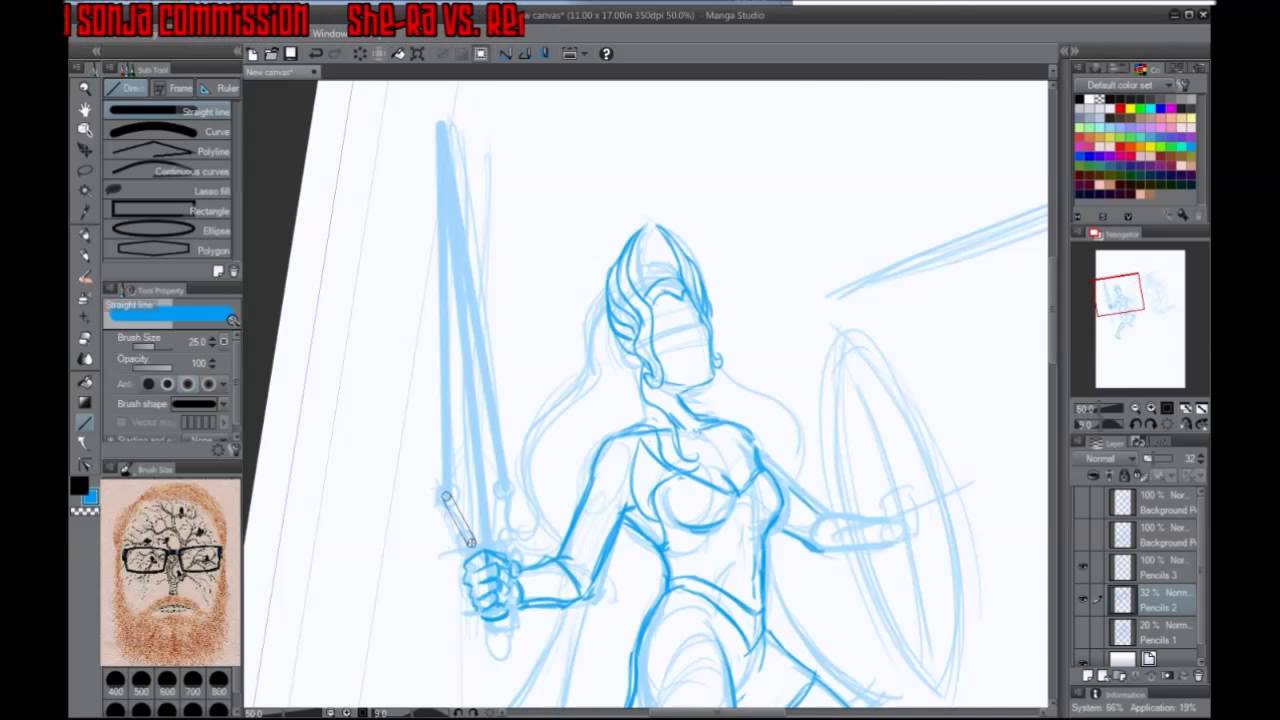Screen dimensions: 1280x720
Task: Select the Hand move tool
Action: click(x=85, y=109)
